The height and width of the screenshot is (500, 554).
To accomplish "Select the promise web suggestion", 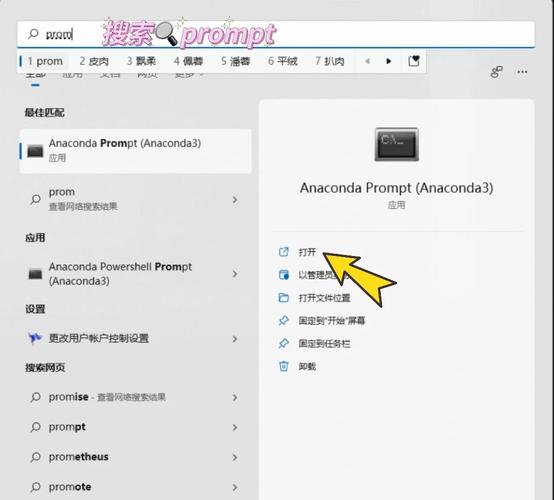I will [136, 397].
